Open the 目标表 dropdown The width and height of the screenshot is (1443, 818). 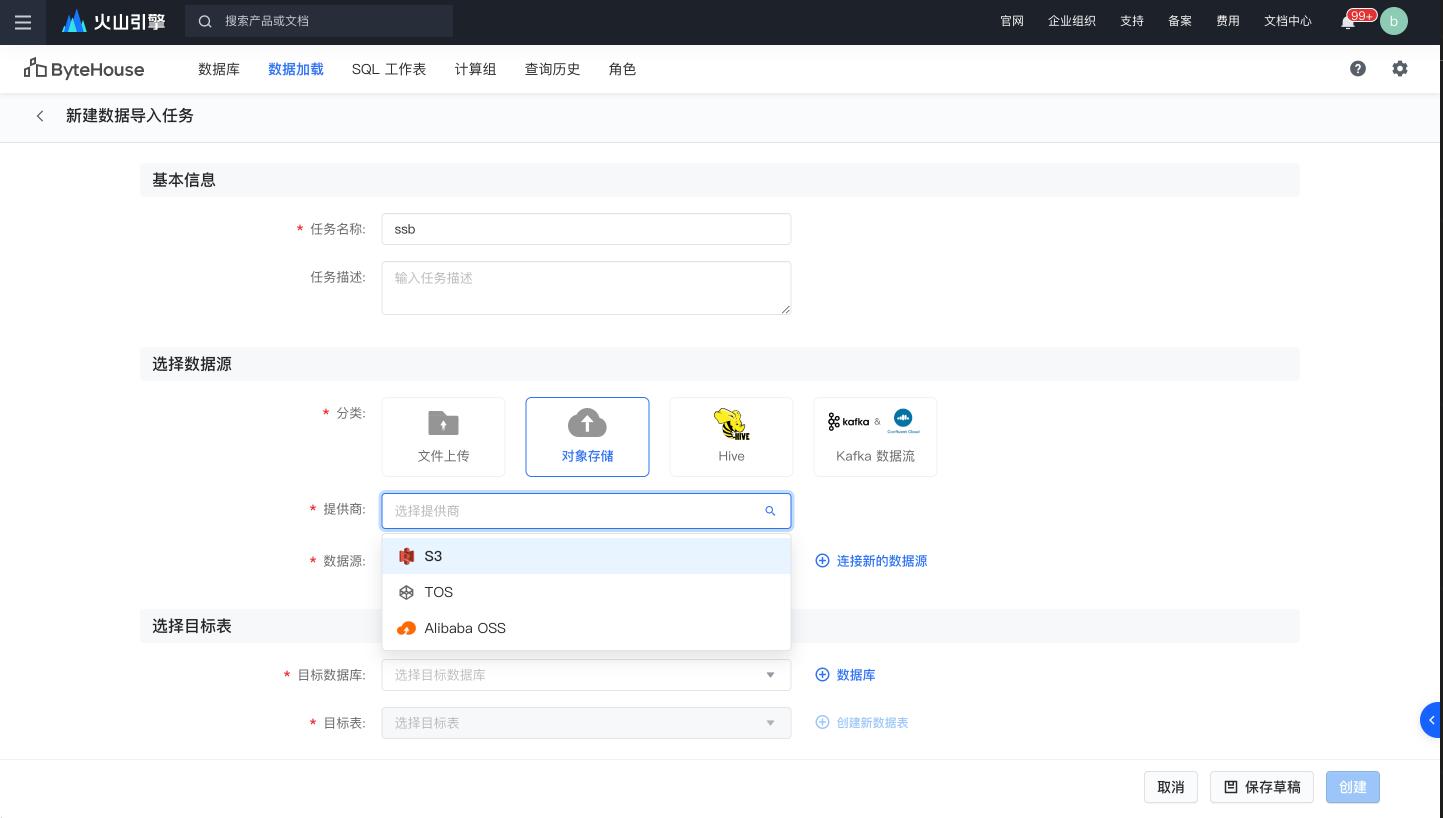pyautogui.click(x=586, y=723)
